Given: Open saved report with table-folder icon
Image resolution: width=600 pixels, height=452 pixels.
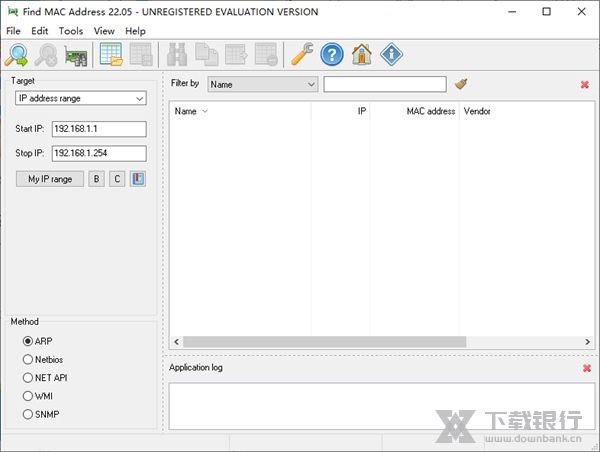Looking at the screenshot, I should 111,54.
